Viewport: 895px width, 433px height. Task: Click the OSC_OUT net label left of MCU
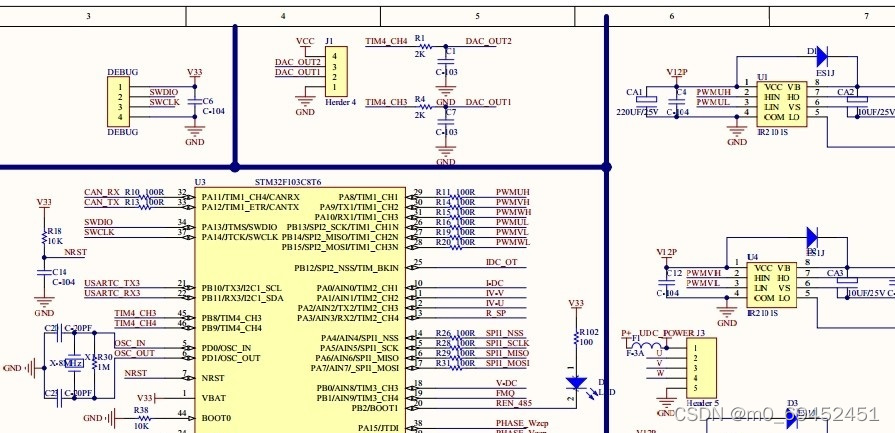[x=135, y=353]
